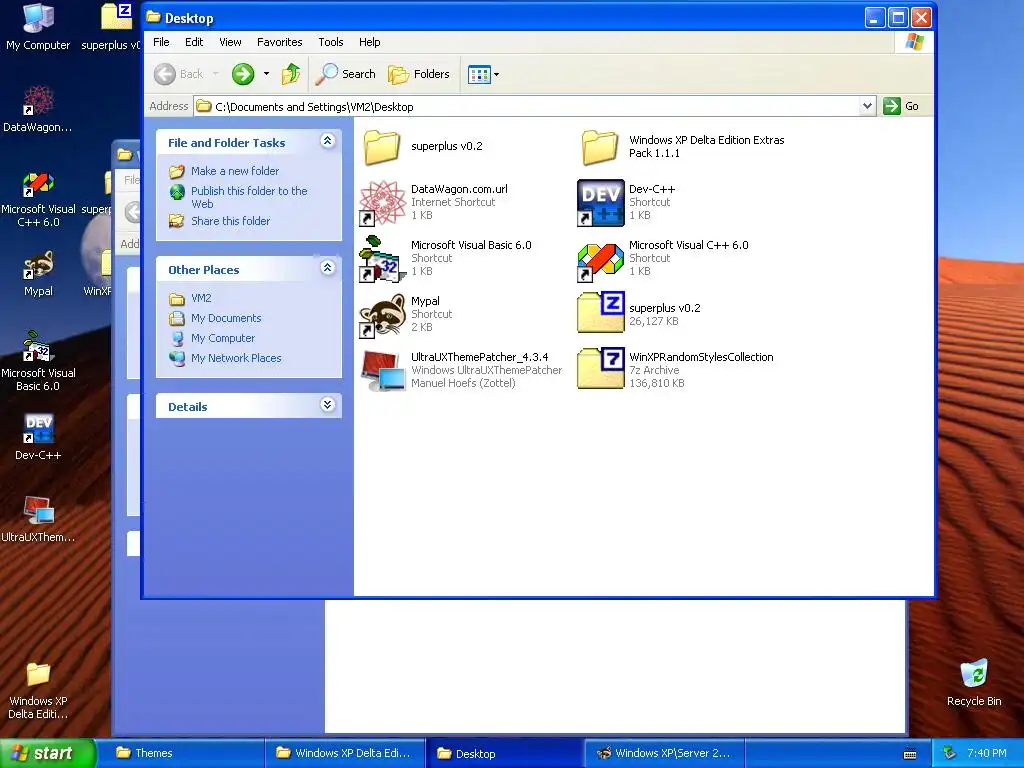The image size is (1024, 768).
Task: Open the Help menu
Action: (370, 42)
